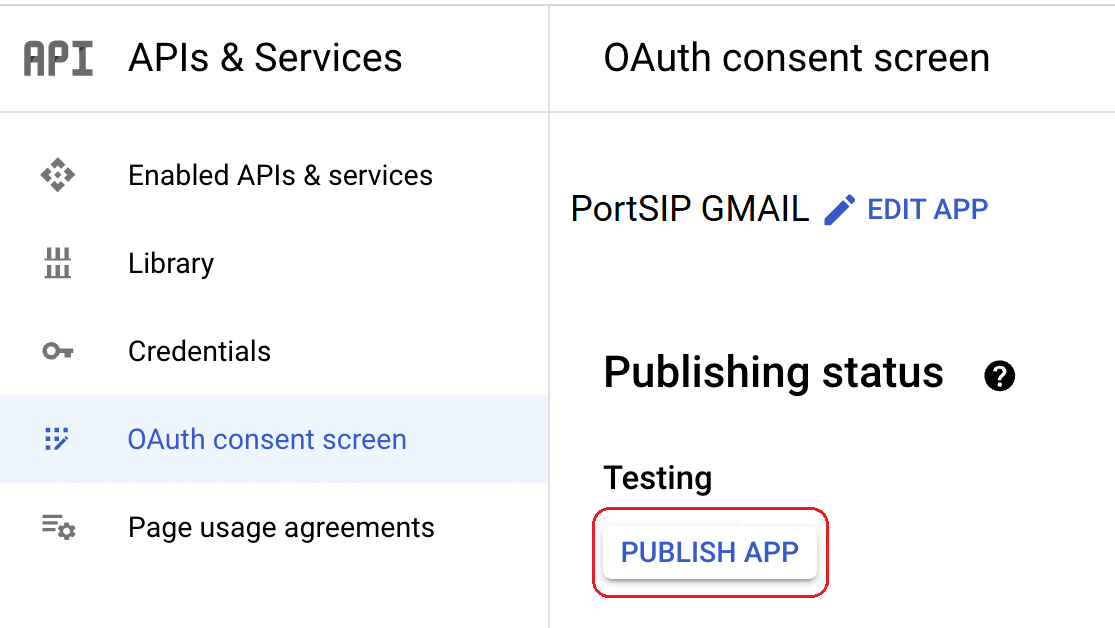
Task: Select the OAuth consent screen menu item
Action: coord(267,440)
